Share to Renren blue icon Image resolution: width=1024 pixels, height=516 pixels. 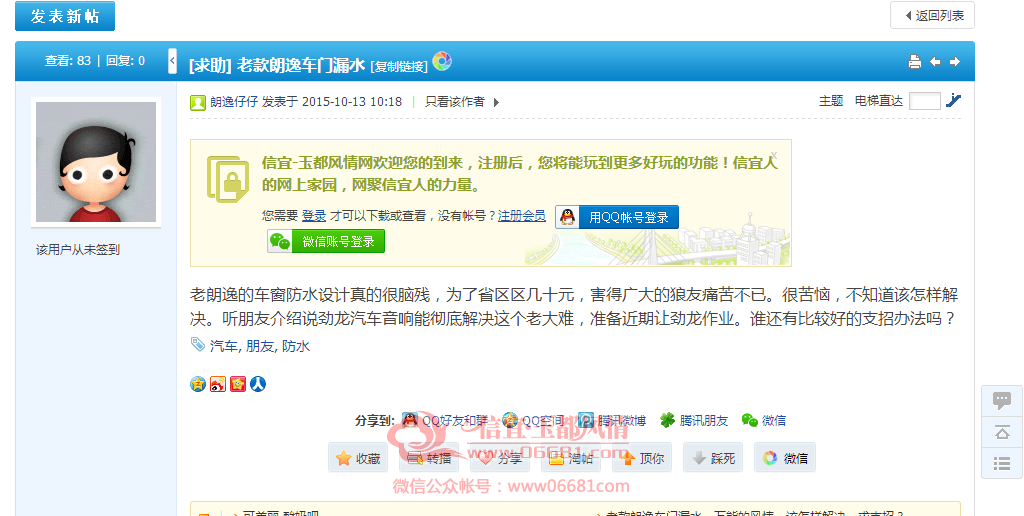259,384
